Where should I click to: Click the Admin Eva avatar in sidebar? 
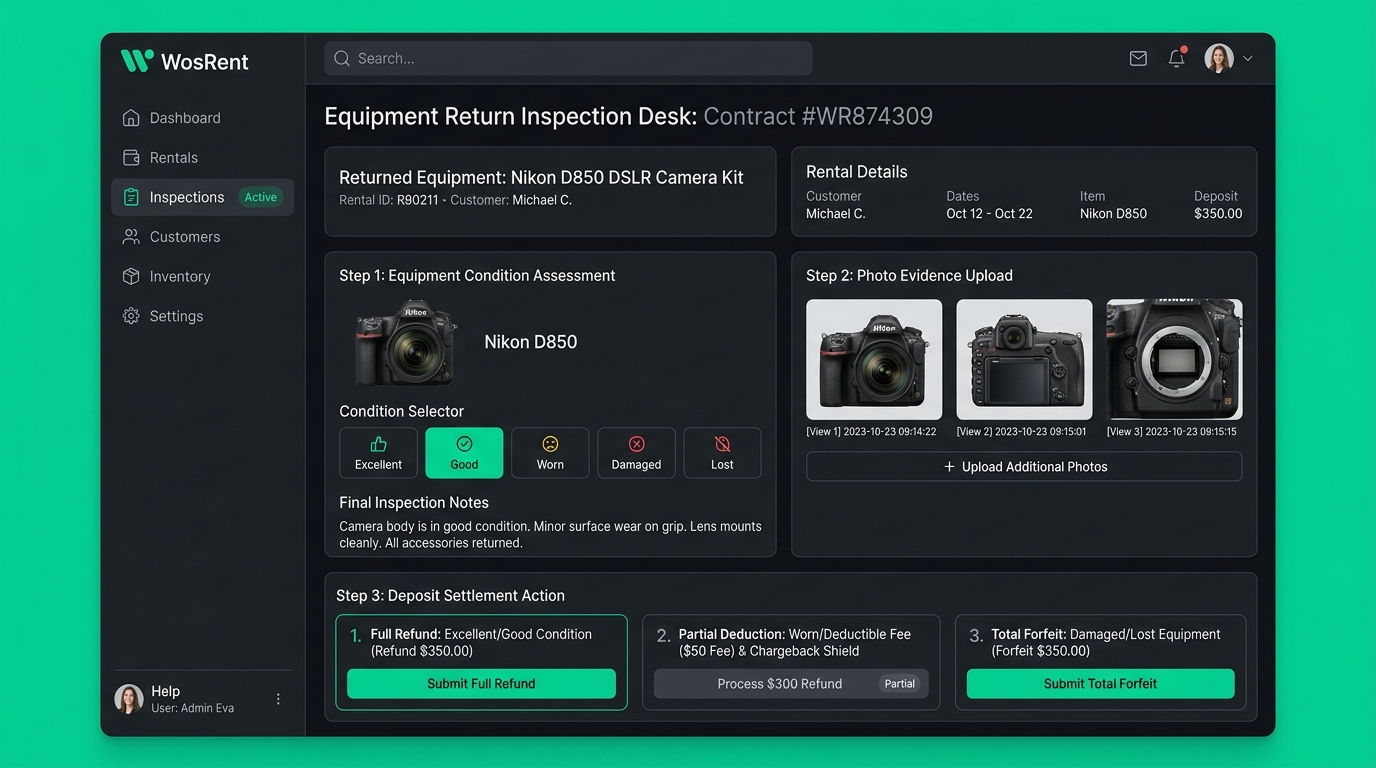(x=129, y=699)
